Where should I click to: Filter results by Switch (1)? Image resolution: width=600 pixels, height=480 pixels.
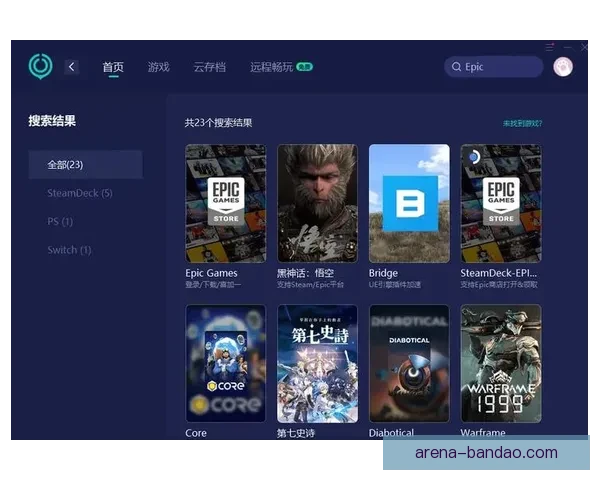(x=69, y=250)
